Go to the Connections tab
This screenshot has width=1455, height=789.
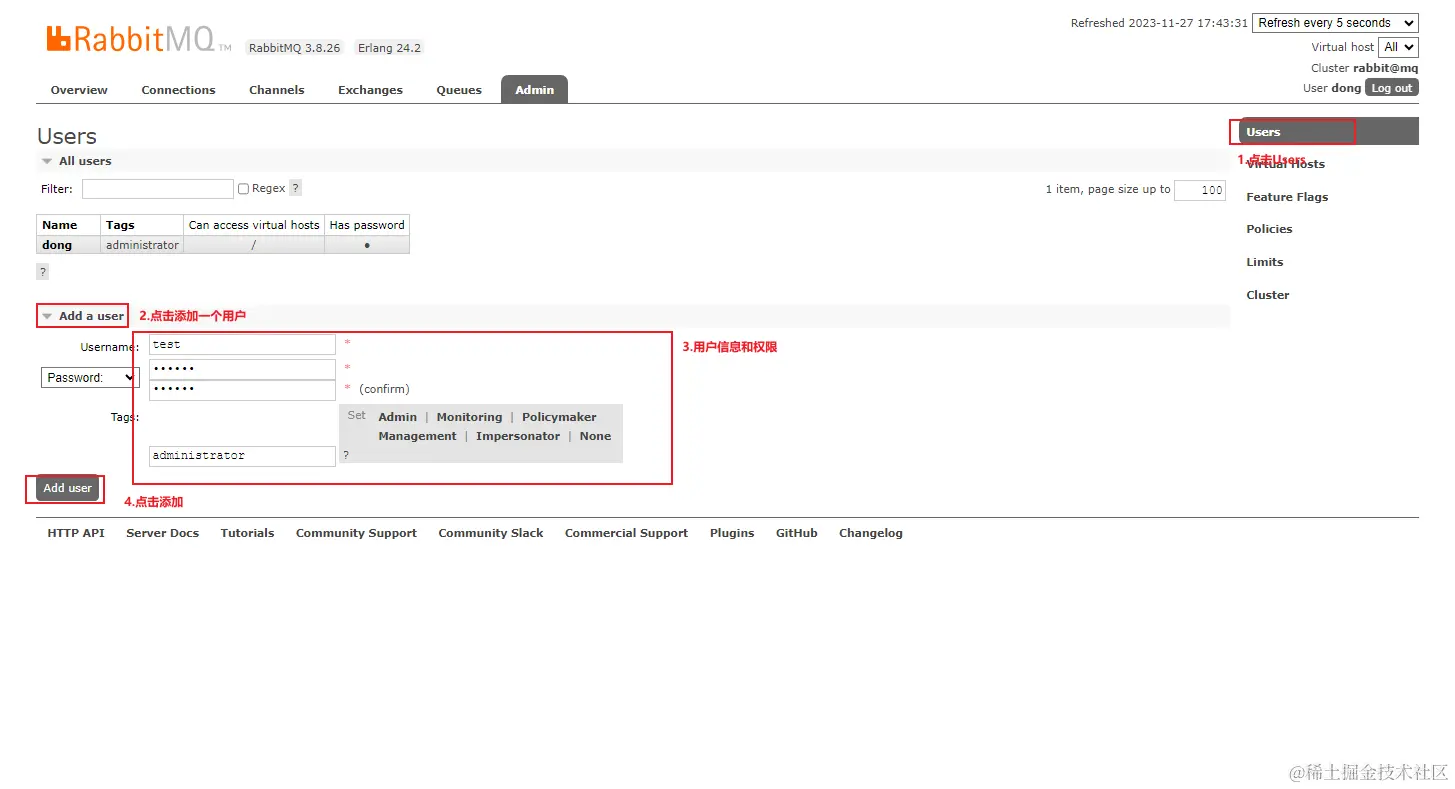click(178, 90)
